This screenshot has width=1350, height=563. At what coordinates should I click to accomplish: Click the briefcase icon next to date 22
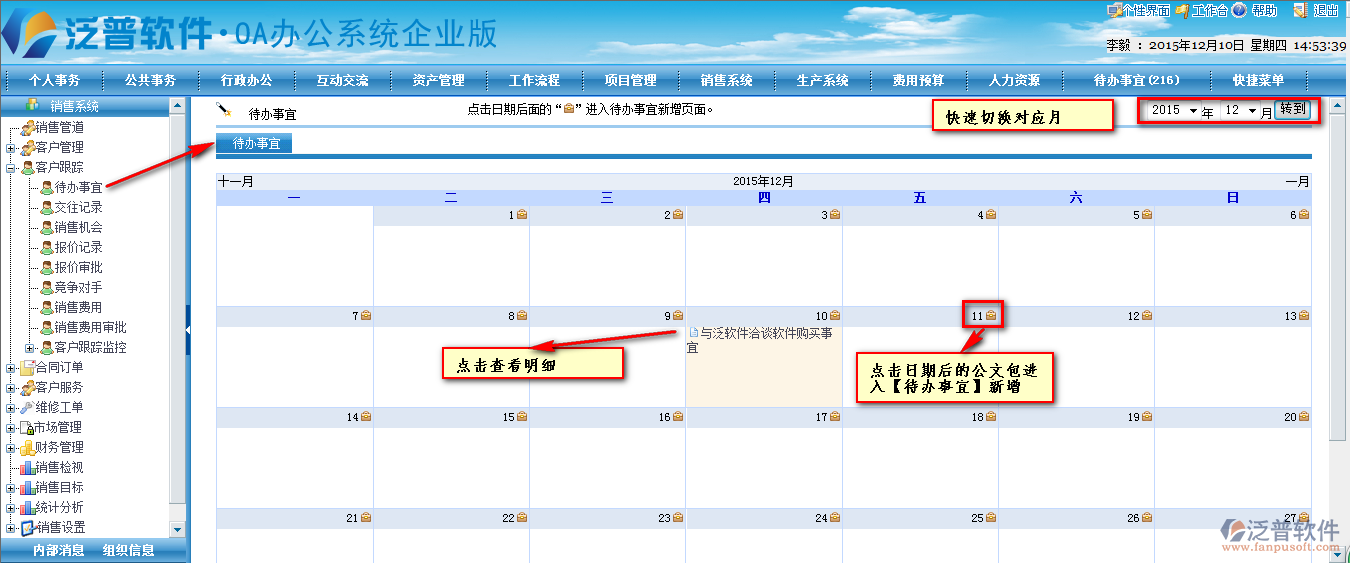522,518
